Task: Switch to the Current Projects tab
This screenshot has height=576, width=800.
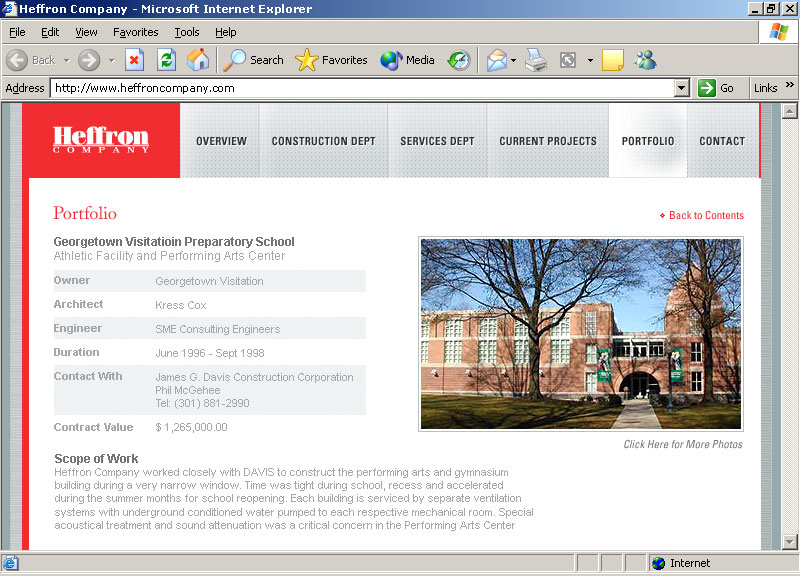Action: [x=547, y=141]
